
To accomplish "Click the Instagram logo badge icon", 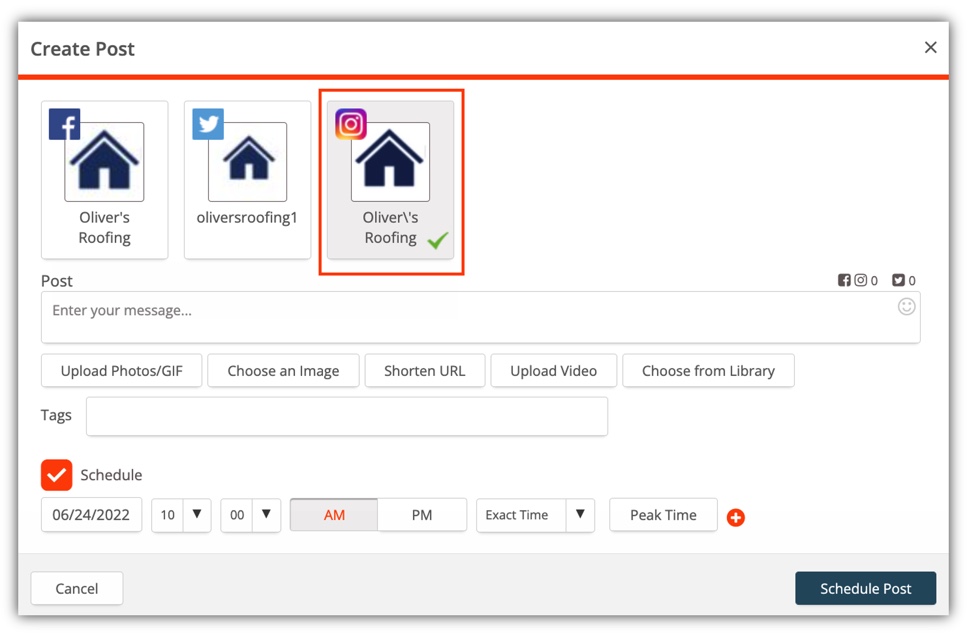I will click(351, 124).
